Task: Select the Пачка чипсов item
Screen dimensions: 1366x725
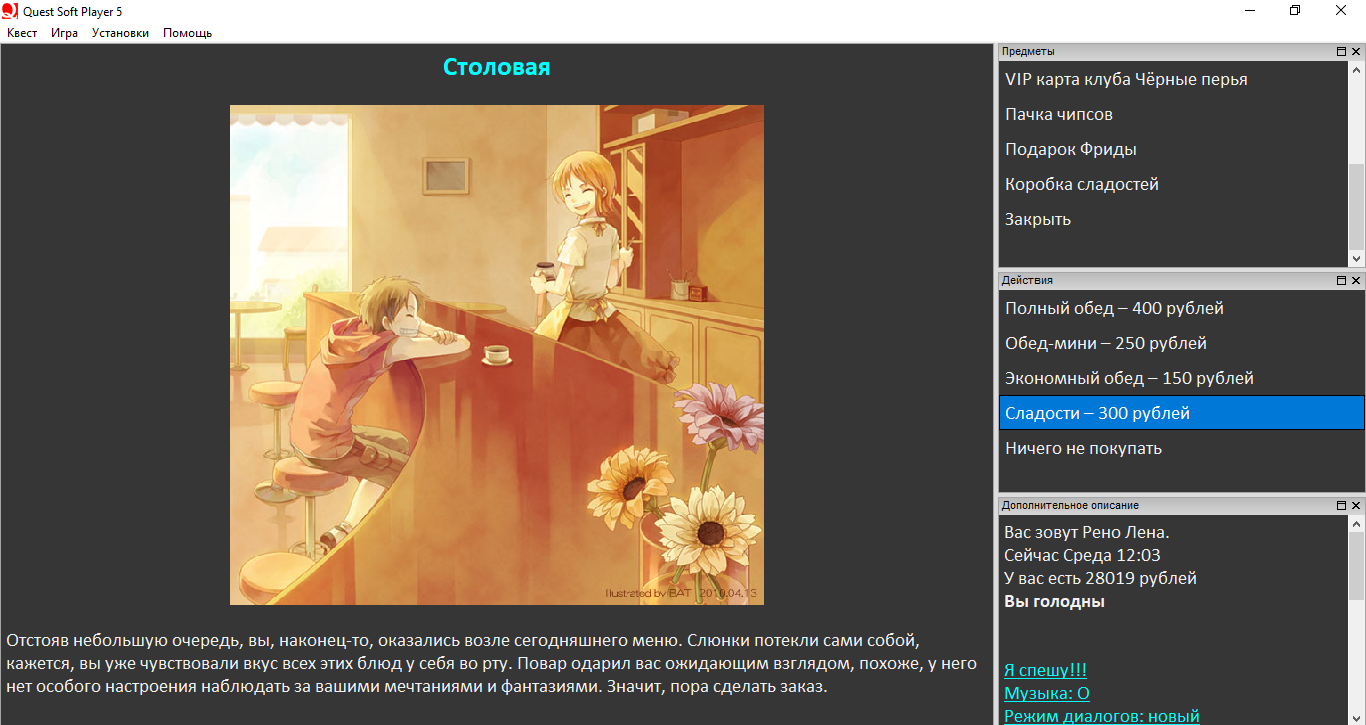Action: tap(1173, 114)
